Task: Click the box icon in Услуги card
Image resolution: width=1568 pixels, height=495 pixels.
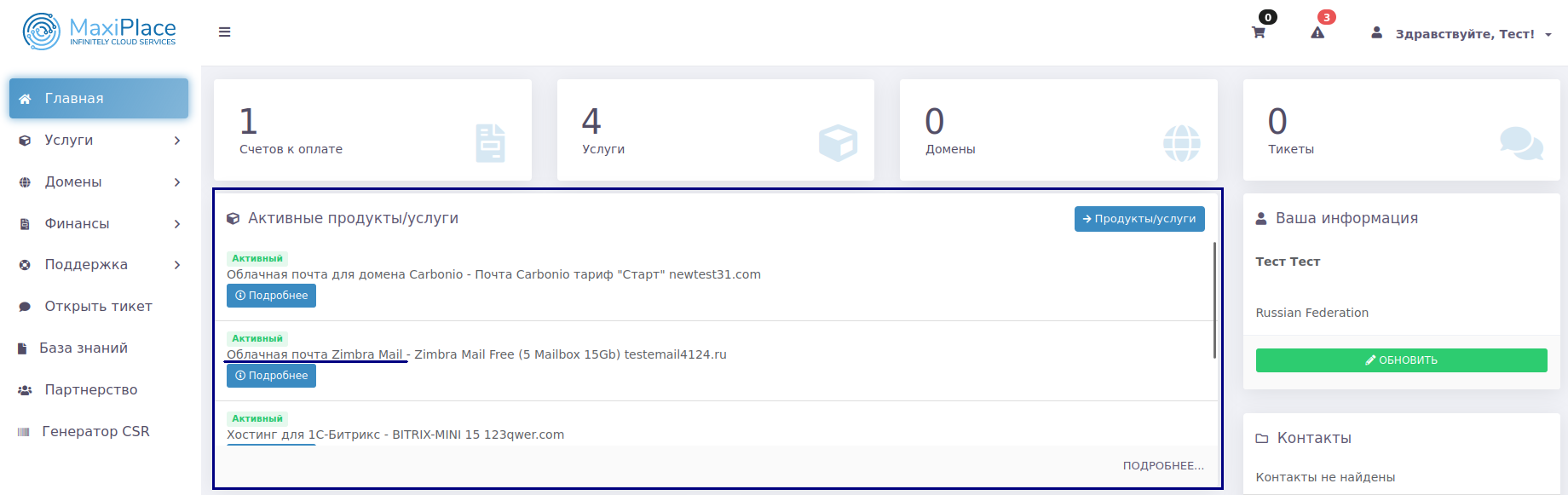Action: click(838, 143)
